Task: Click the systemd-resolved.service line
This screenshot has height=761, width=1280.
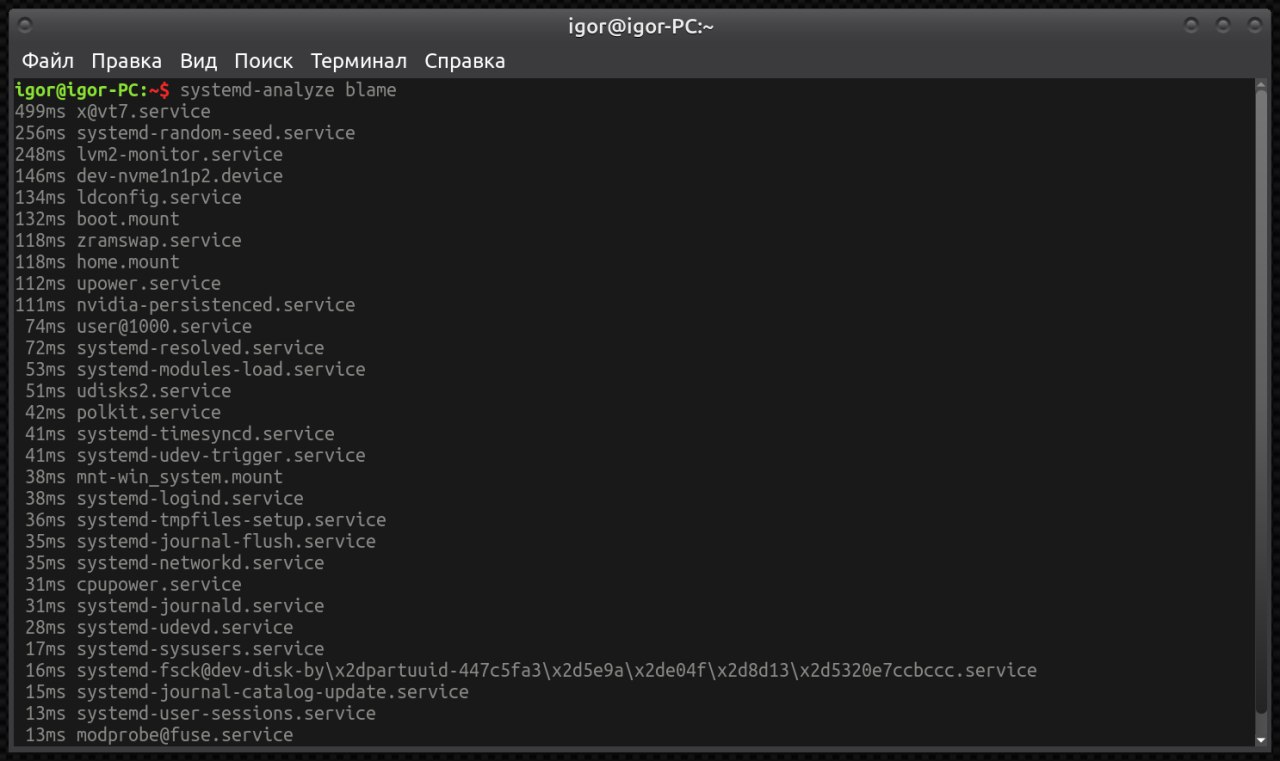Action: click(175, 348)
